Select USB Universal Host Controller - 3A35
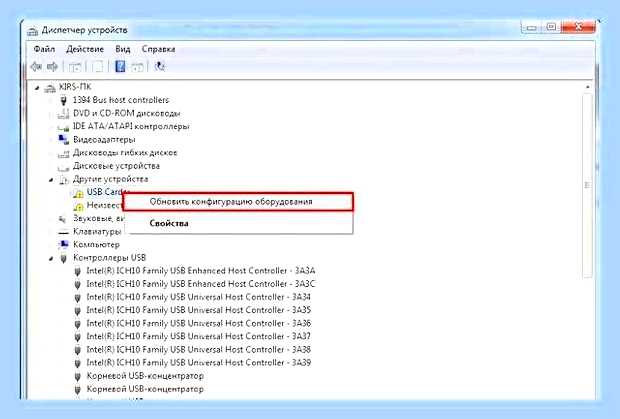Screen dimensions: 620x419 point(198,310)
